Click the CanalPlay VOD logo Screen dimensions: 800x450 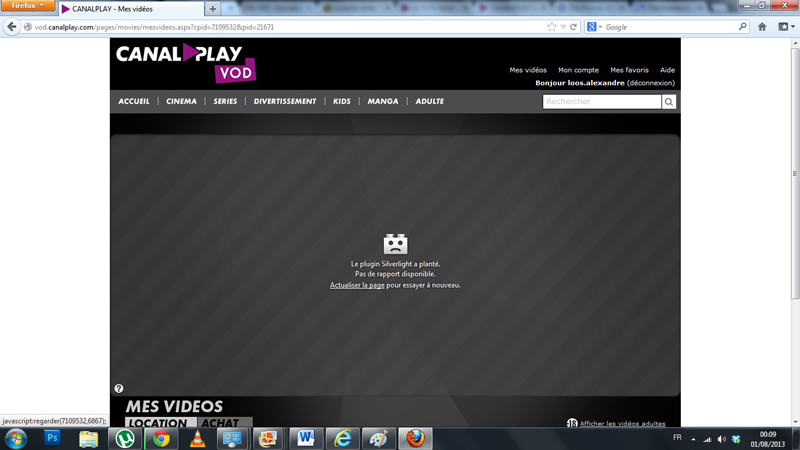pos(186,63)
